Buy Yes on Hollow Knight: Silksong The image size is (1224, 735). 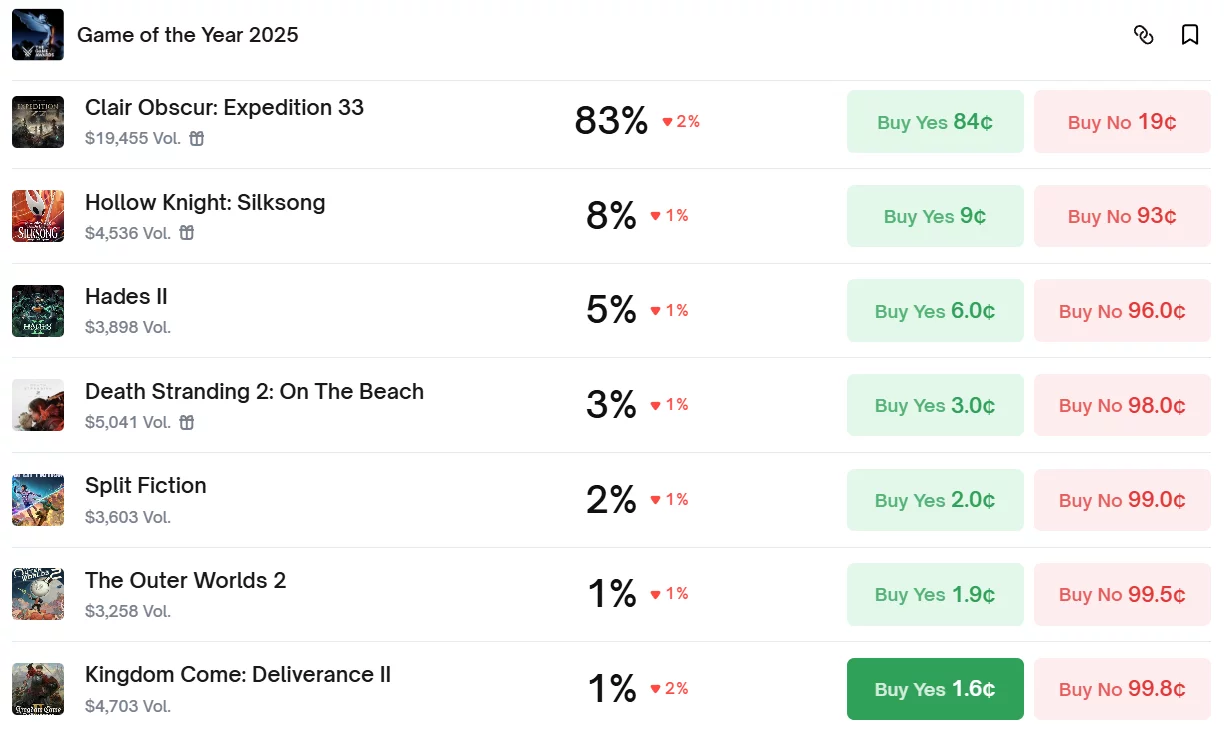coord(935,216)
